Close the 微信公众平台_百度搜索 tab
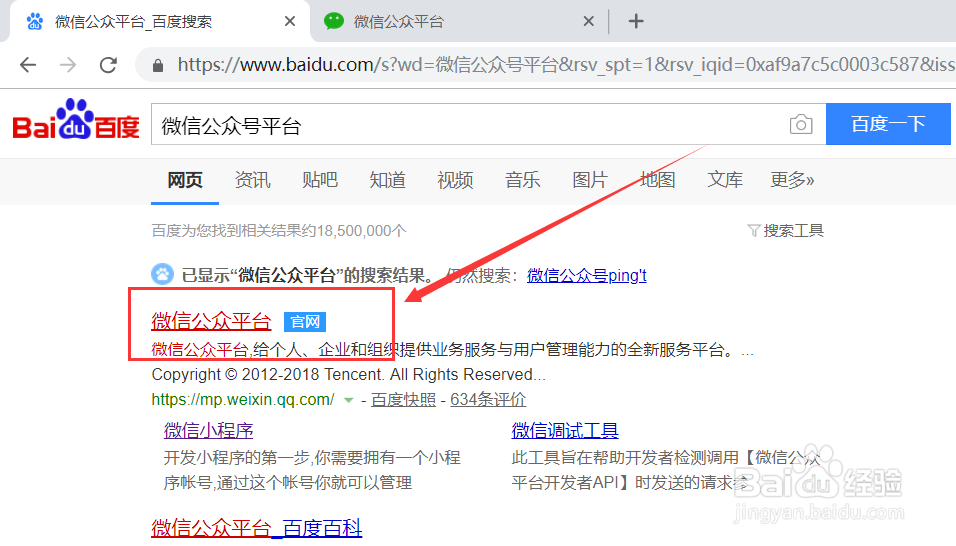Viewport: 956px width, 546px height. (x=290, y=21)
